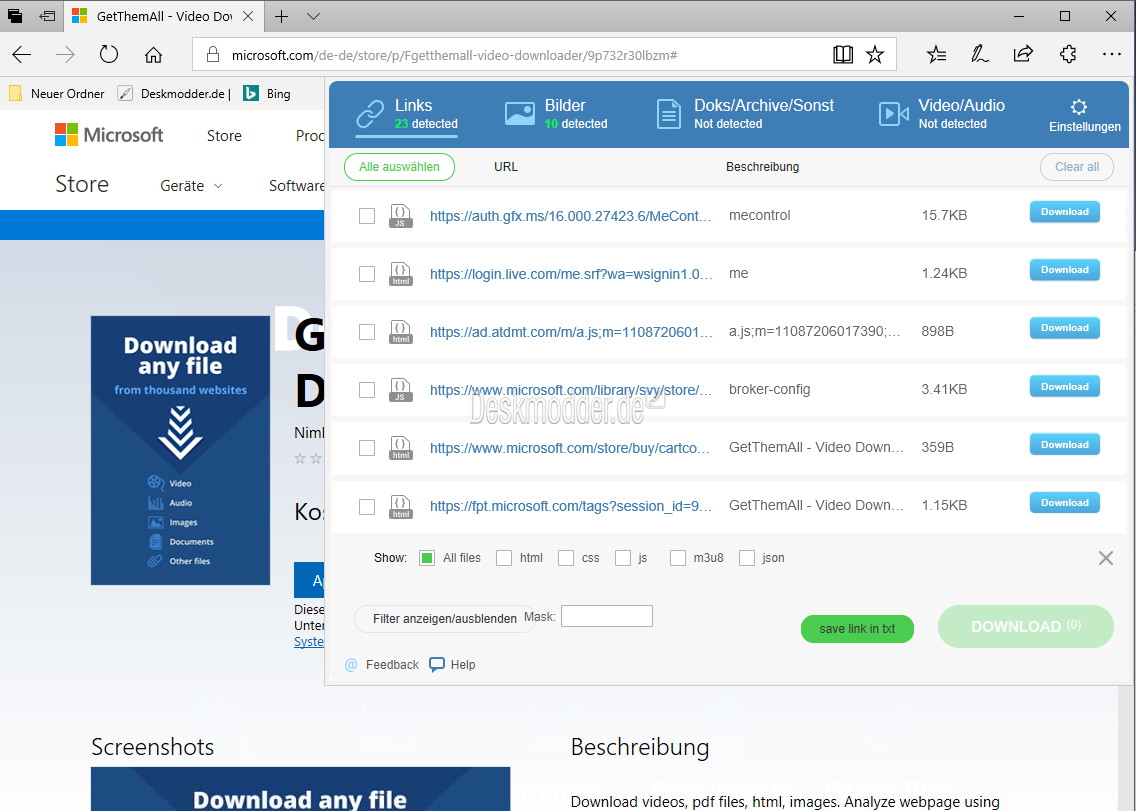
Task: Toggle the All files checkbox
Action: pyautogui.click(x=427, y=558)
